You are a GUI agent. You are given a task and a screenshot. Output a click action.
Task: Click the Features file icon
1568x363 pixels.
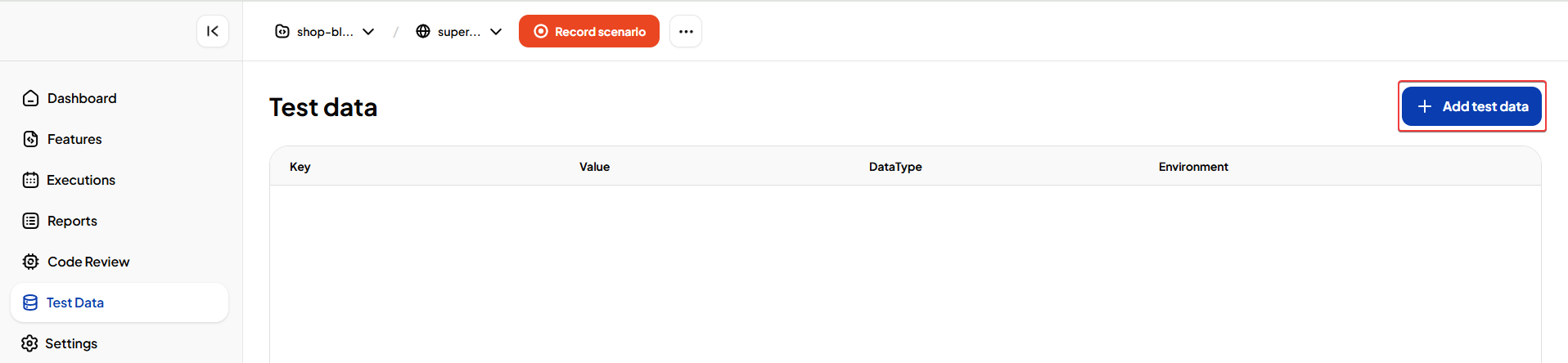point(31,139)
